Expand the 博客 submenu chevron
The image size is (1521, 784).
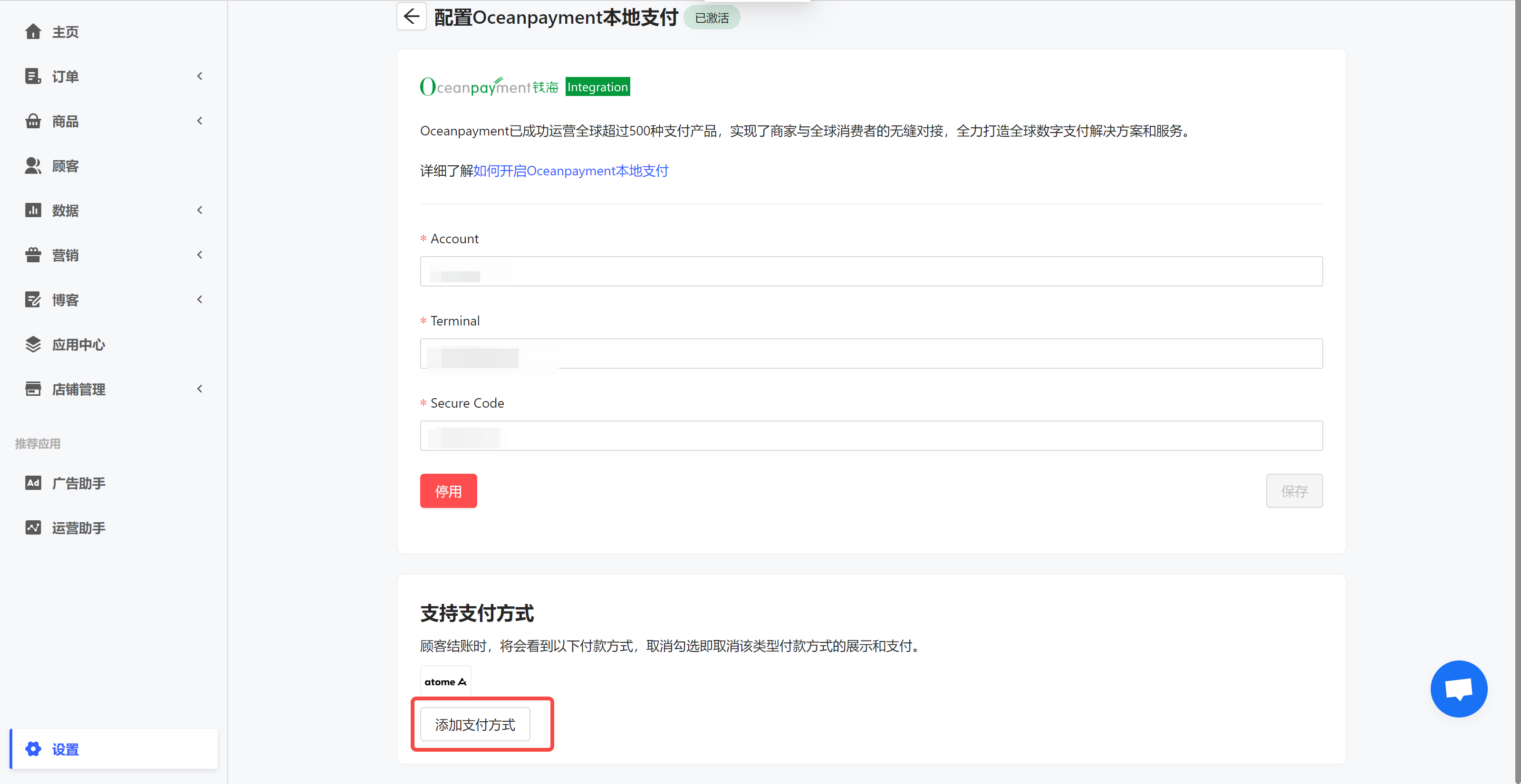coord(200,300)
